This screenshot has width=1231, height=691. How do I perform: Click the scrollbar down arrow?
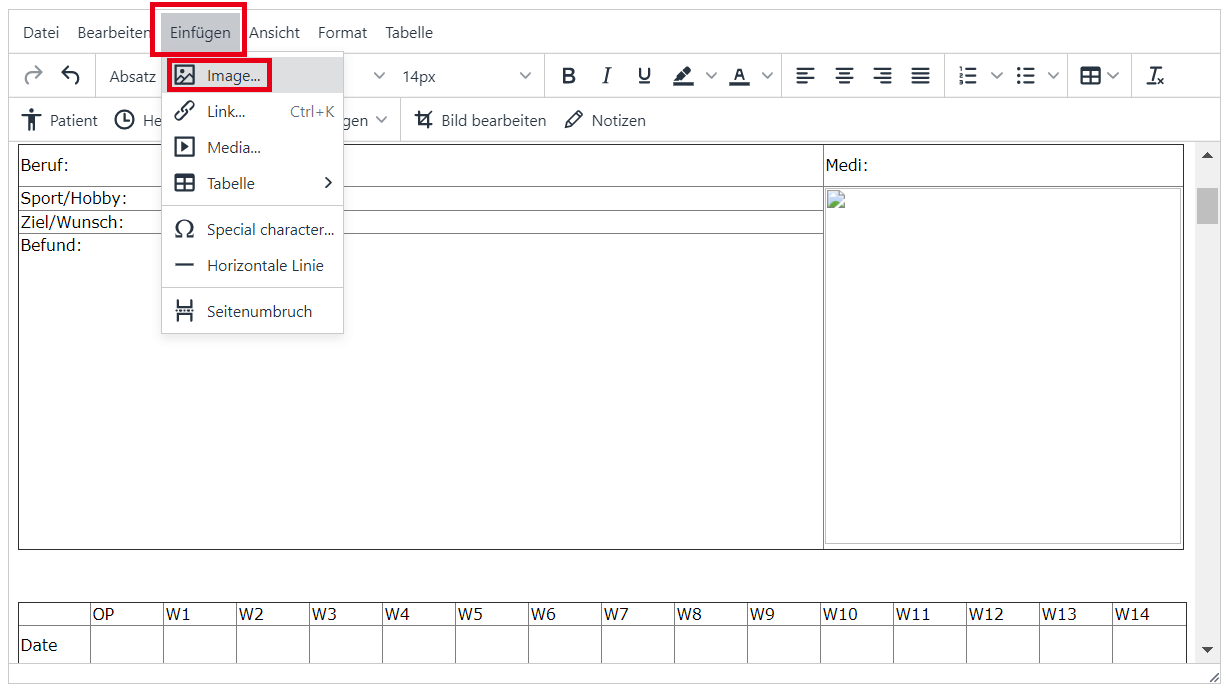point(1207,650)
